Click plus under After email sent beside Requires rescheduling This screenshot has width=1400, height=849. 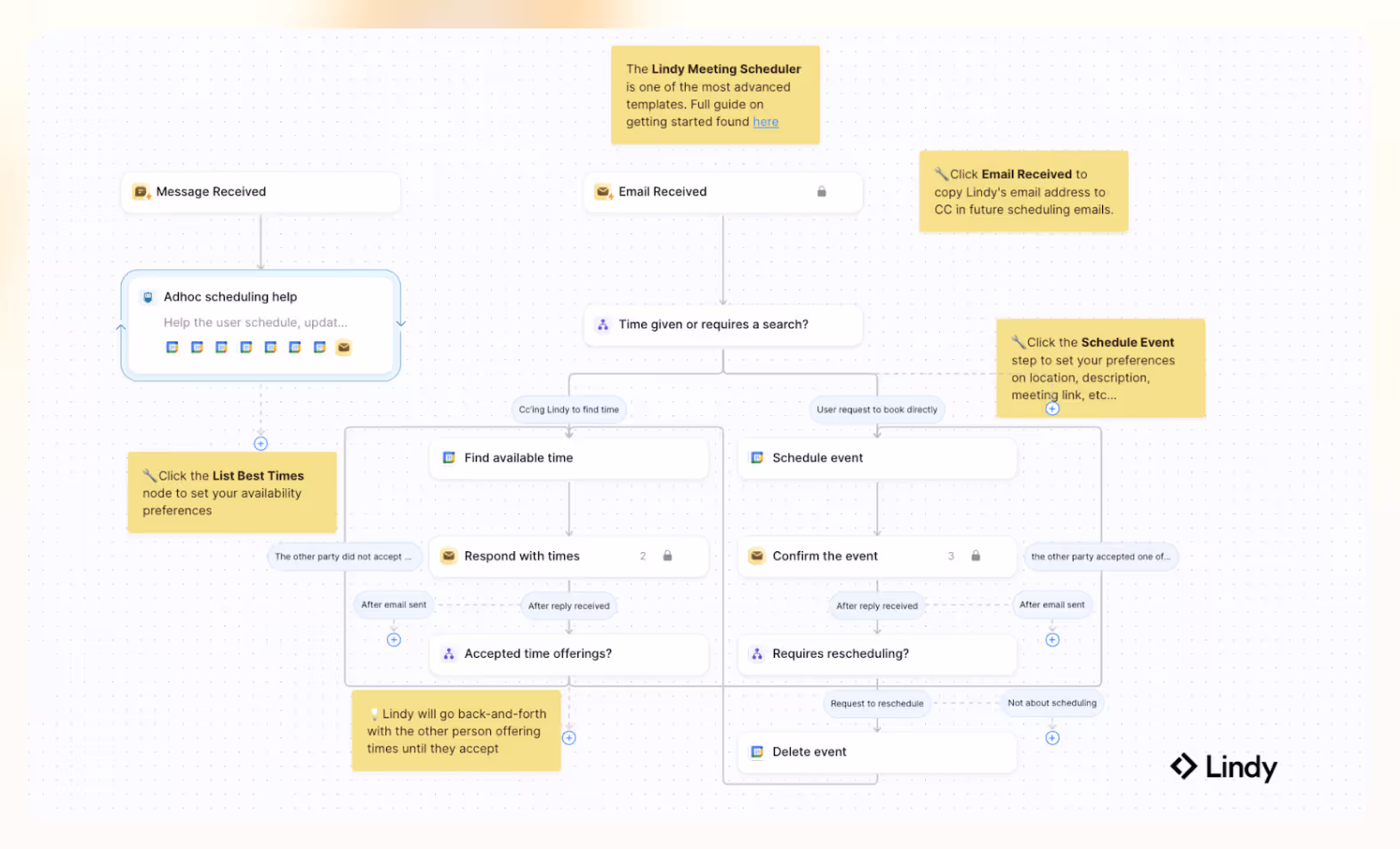[x=1052, y=640]
